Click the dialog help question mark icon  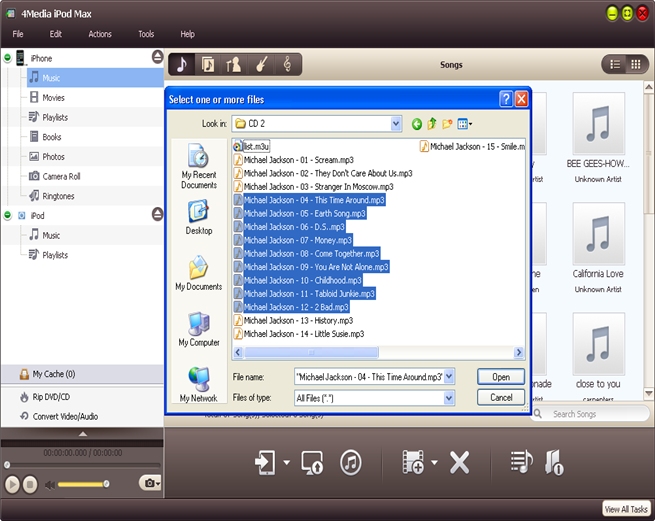[506, 99]
